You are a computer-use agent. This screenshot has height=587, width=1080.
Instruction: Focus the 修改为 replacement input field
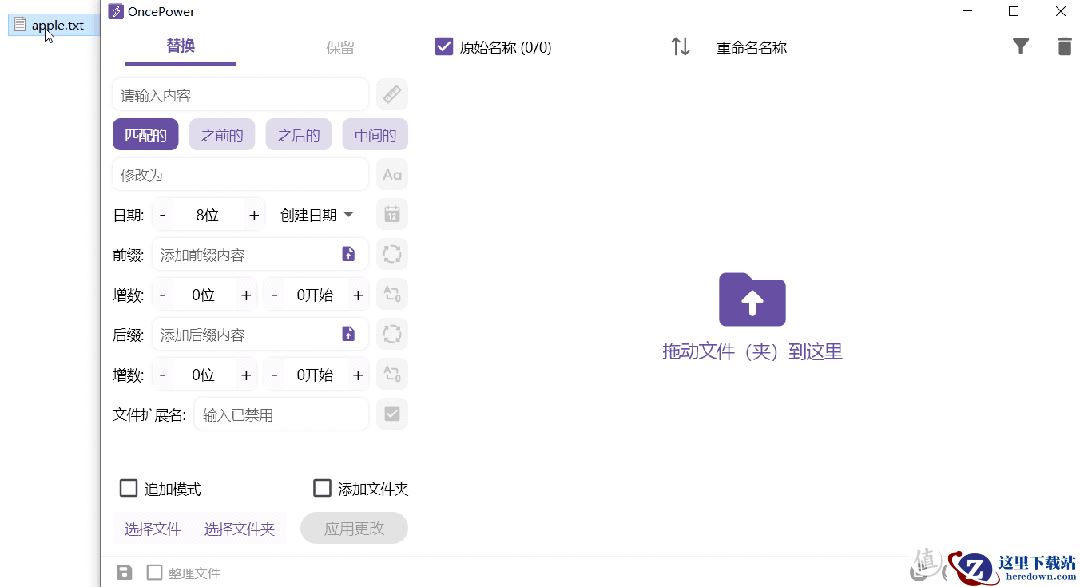pyautogui.click(x=240, y=174)
